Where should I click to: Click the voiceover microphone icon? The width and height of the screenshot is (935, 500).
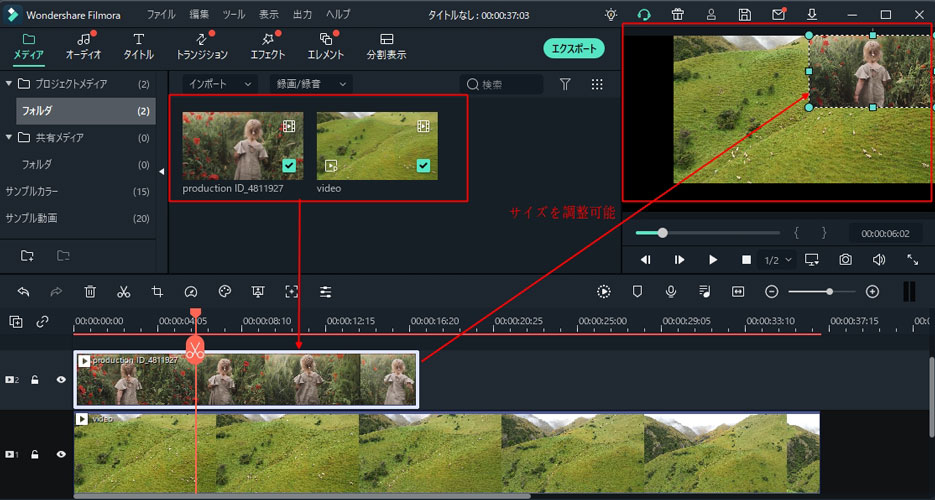click(671, 292)
